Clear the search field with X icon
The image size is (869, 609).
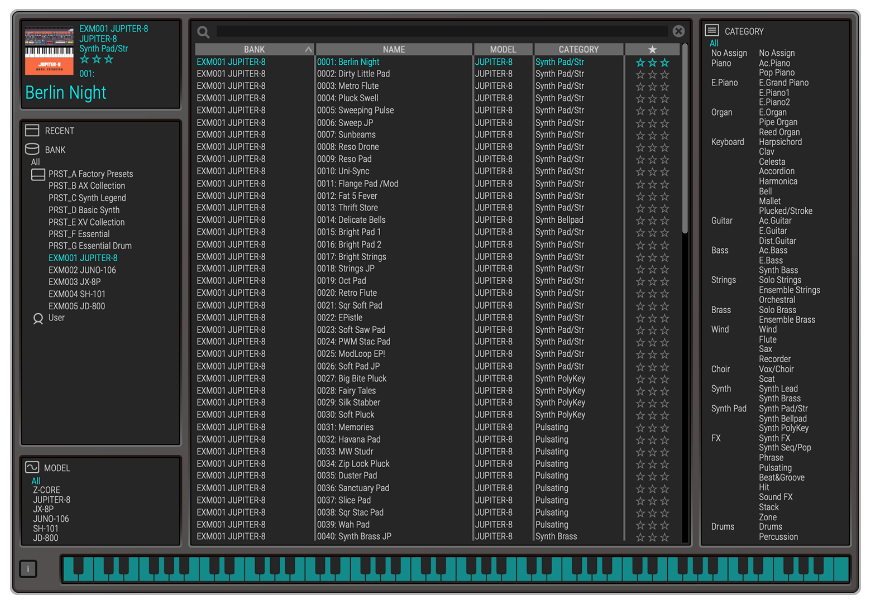click(x=678, y=32)
